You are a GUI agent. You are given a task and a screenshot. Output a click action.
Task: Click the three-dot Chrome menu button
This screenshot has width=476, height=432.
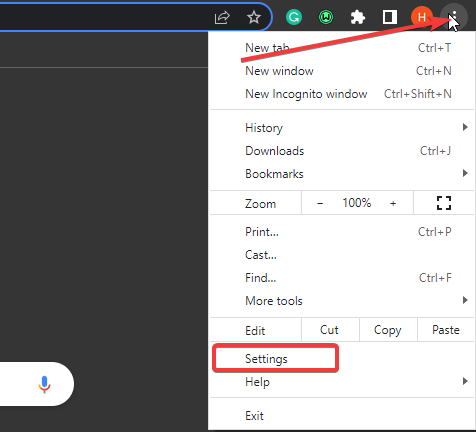click(454, 17)
